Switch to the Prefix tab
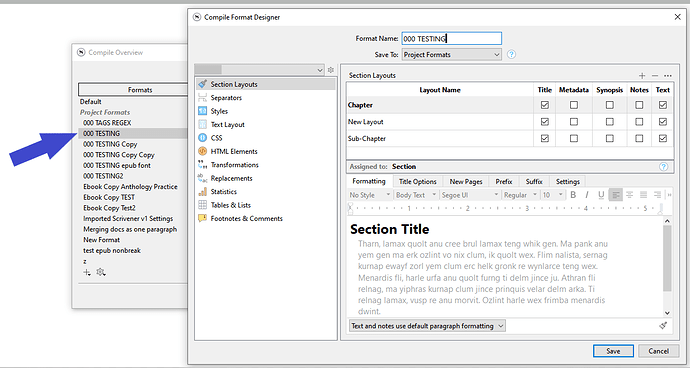 point(504,181)
